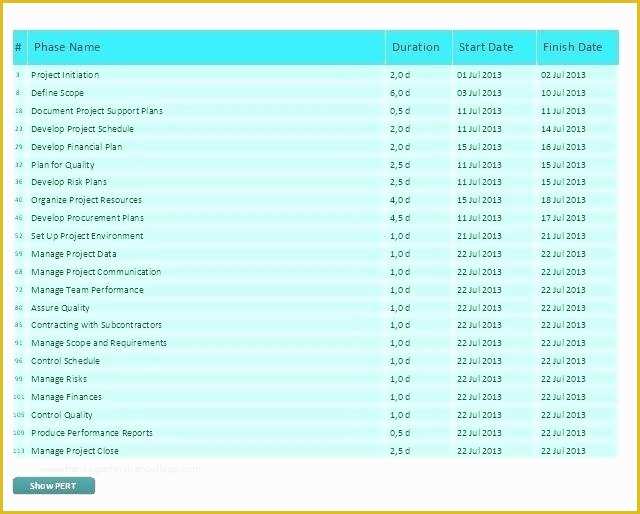Select the Phase Name column header
640x514 pixels.
pos(207,47)
